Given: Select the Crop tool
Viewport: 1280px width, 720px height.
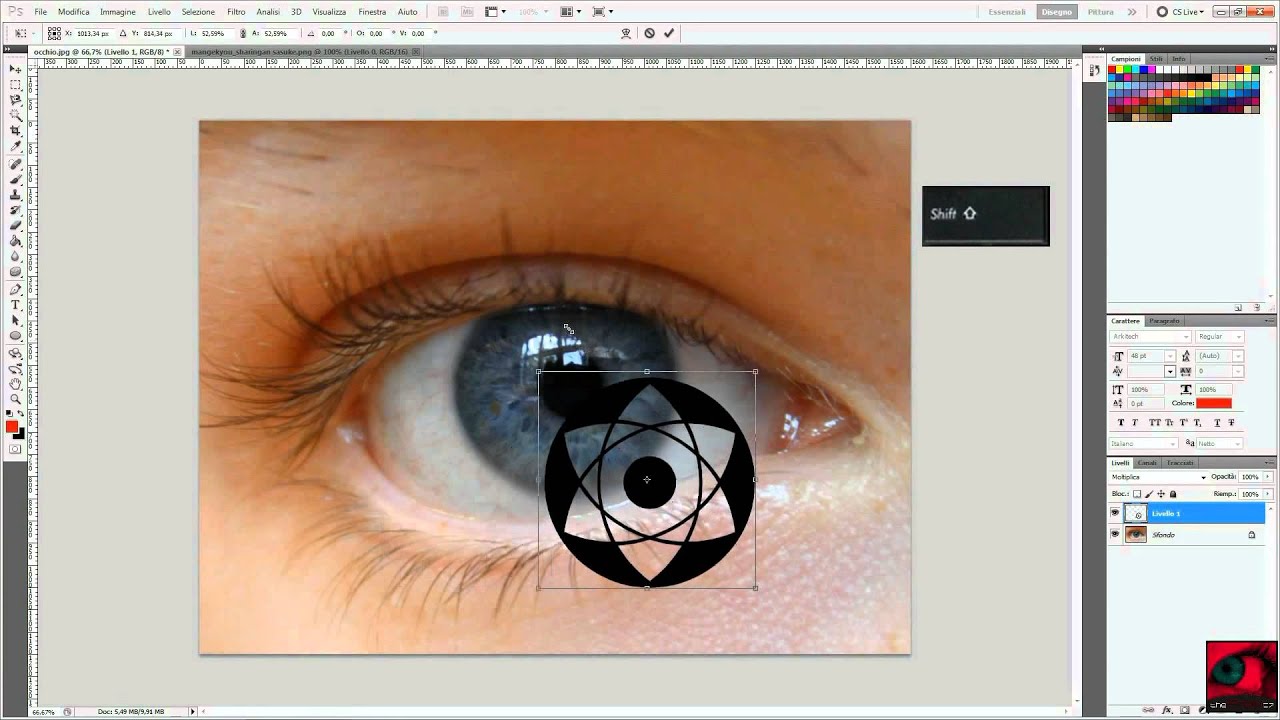Looking at the screenshot, I should tap(15, 131).
